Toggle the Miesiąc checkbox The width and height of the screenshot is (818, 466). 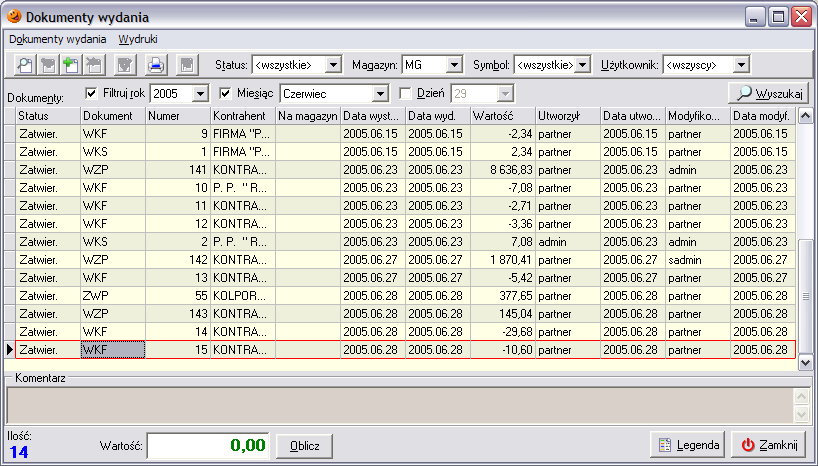(x=225, y=93)
